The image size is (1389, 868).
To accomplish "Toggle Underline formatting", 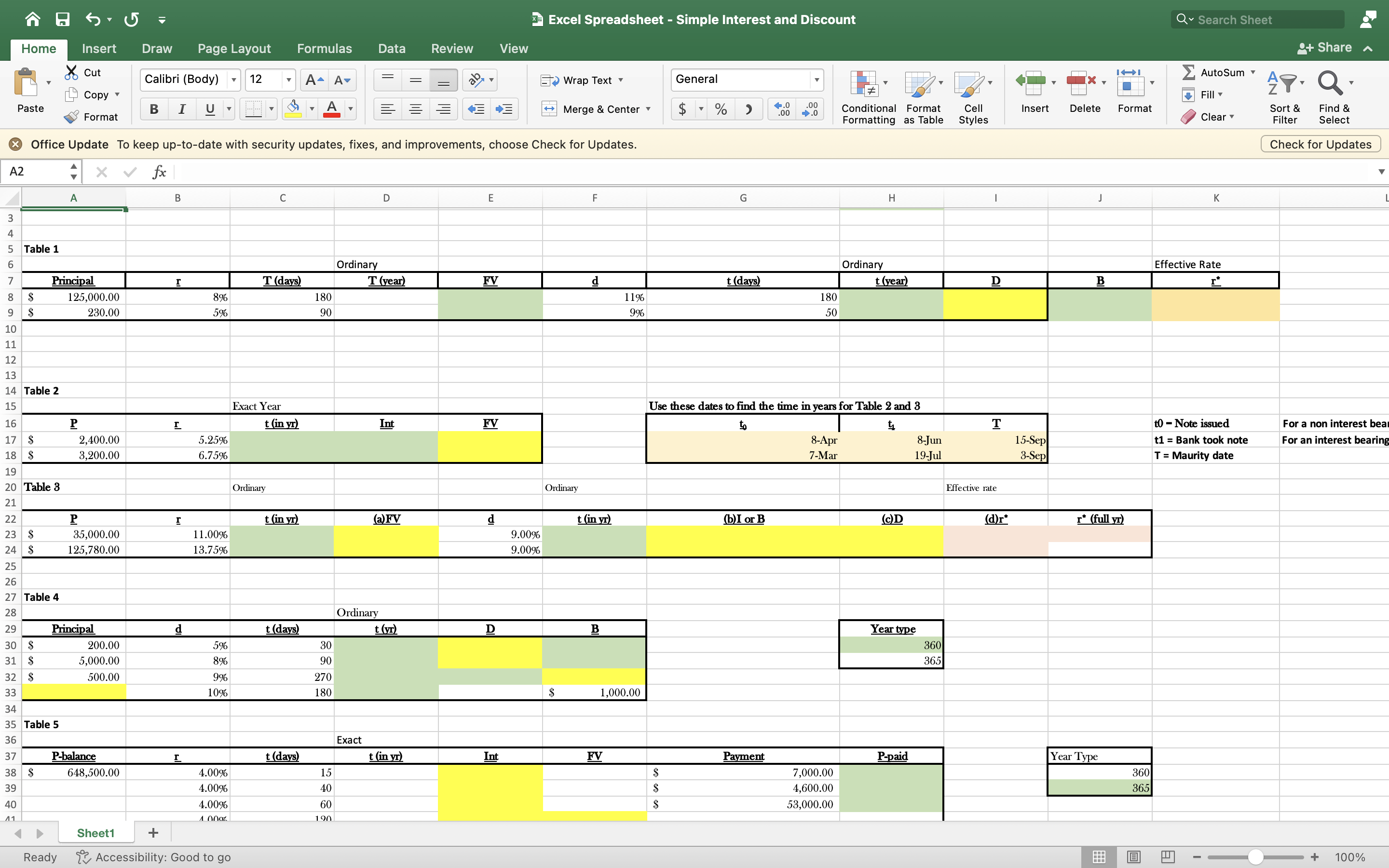I will click(x=210, y=109).
